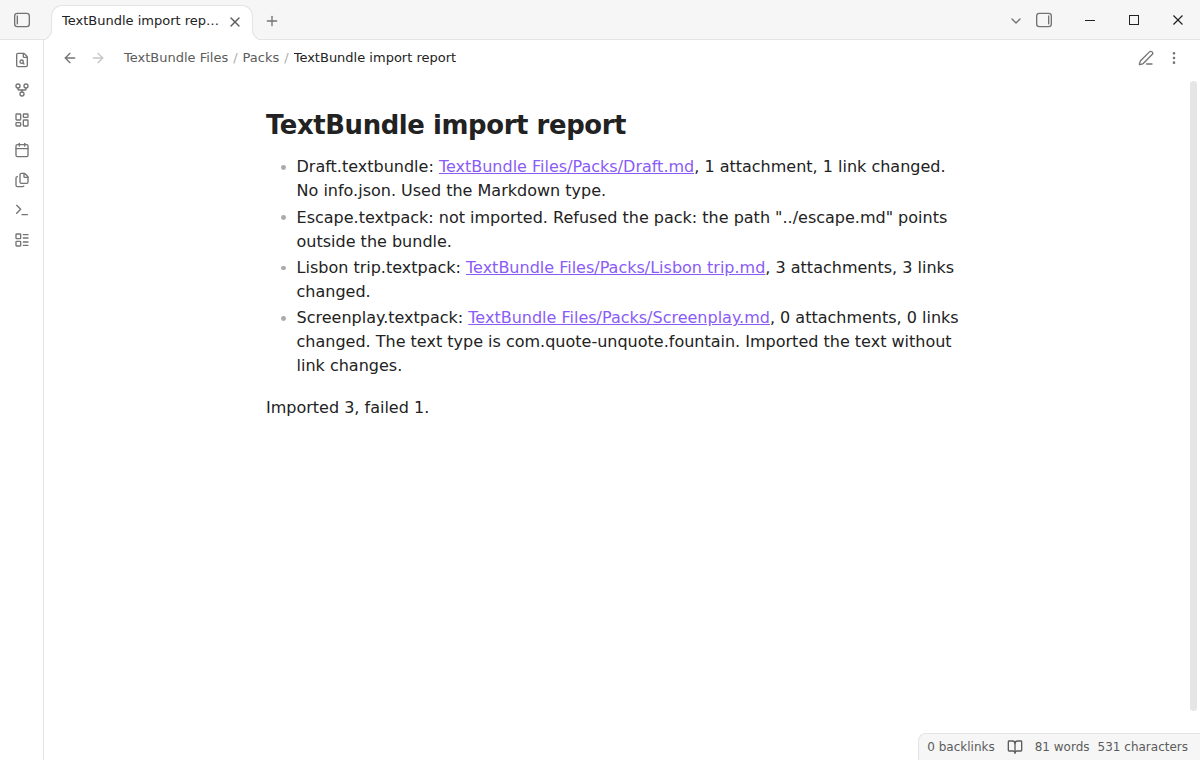
Task: Add a new tab with plus icon
Action: coord(272,21)
